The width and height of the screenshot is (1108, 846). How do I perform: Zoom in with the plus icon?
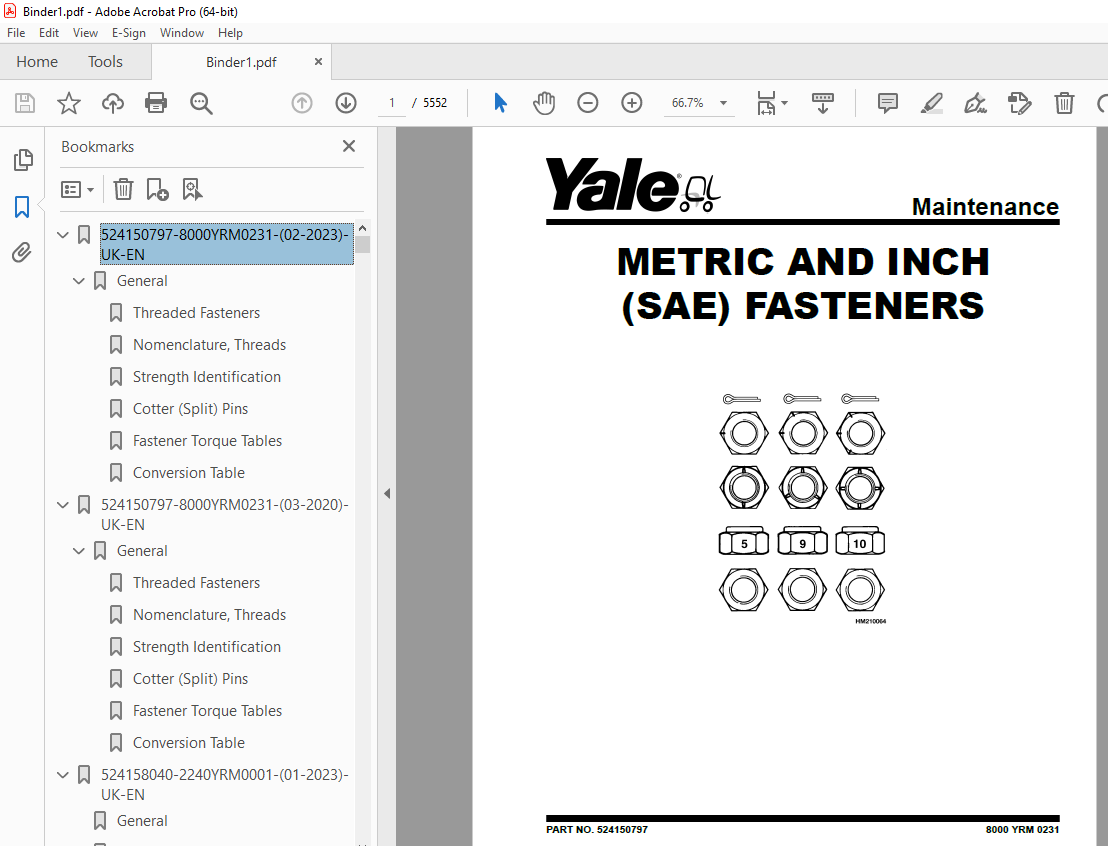pos(632,103)
